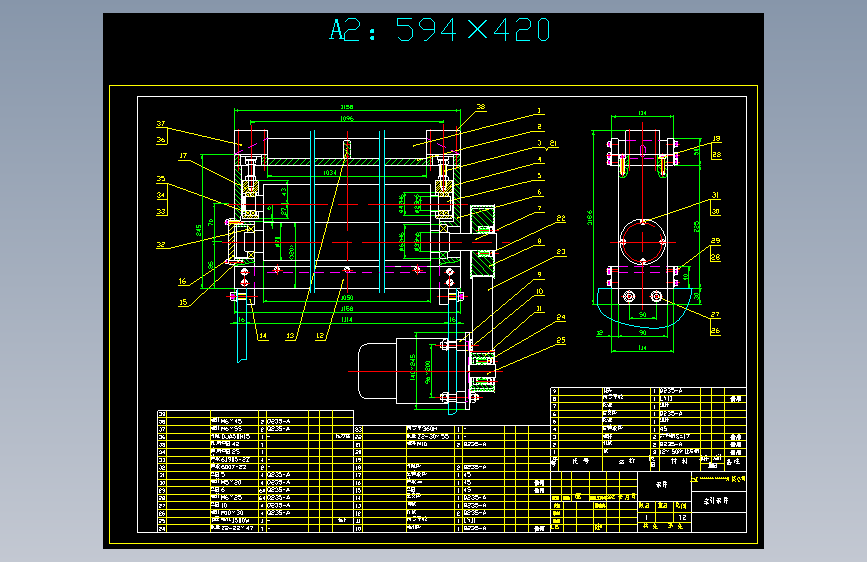The image size is (867, 562).
Task: Pick part balloon number 6
Action: [x=540, y=192]
